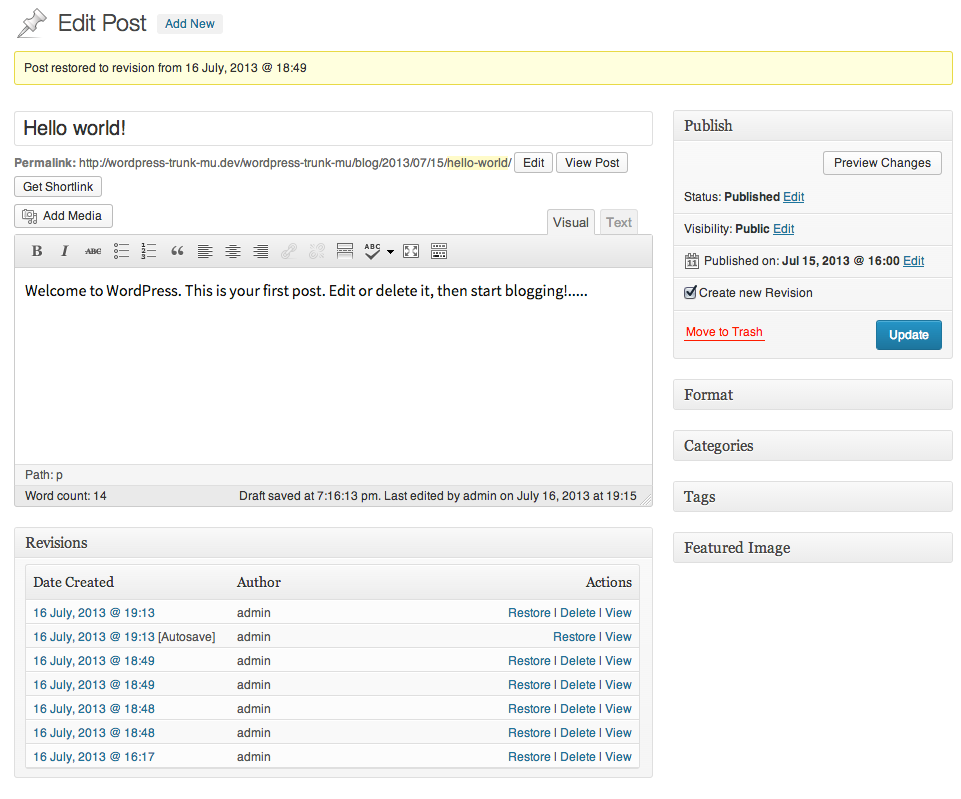
Task: Click the blue Update button
Action: pyautogui.click(x=909, y=335)
